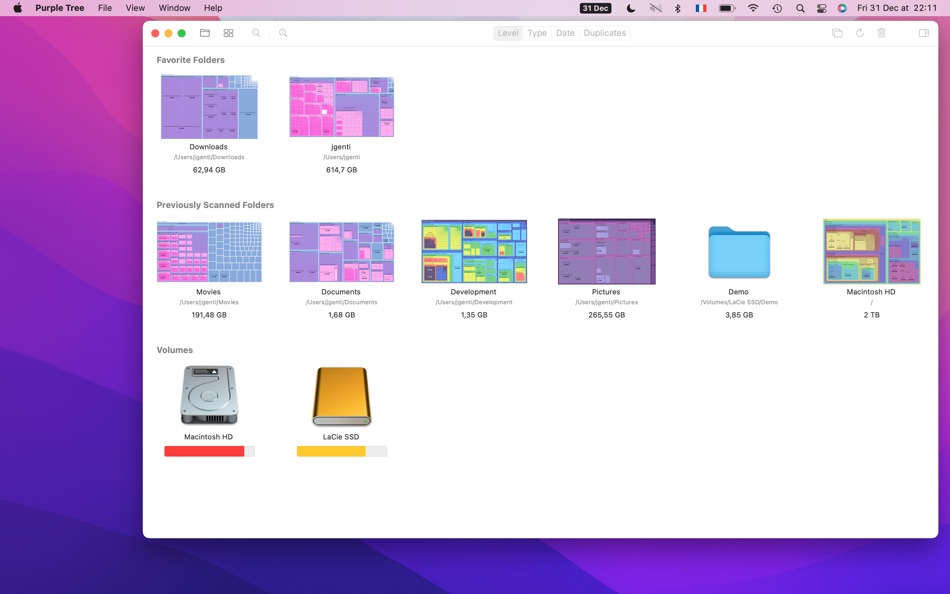Screen dimensions: 950x594
Task: Click the Pictures folder name label
Action: coord(606,292)
